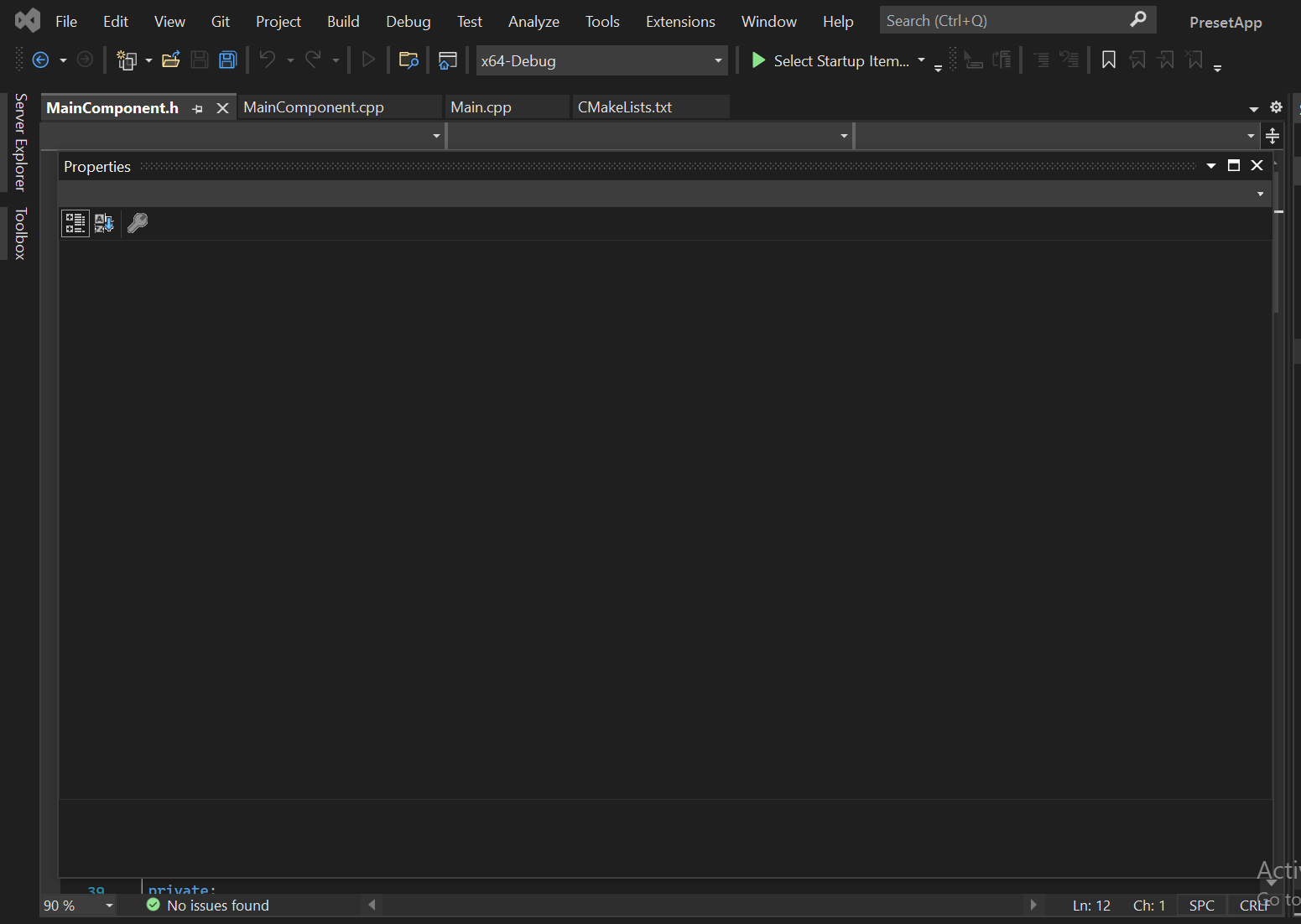Viewport: 1301px width, 924px height.
Task: Open the Window menu
Action: pyautogui.click(x=769, y=22)
